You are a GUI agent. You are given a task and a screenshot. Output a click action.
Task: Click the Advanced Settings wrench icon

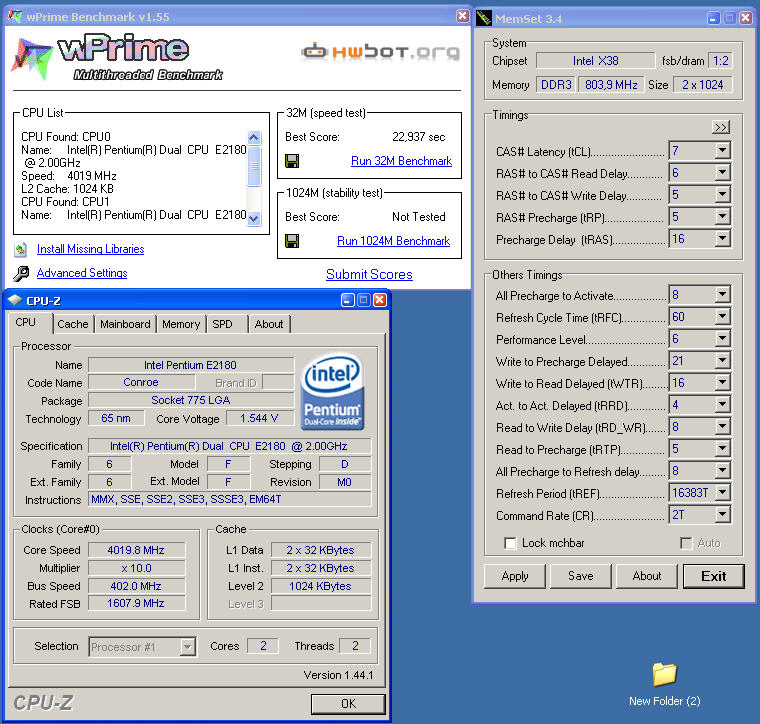pos(21,273)
